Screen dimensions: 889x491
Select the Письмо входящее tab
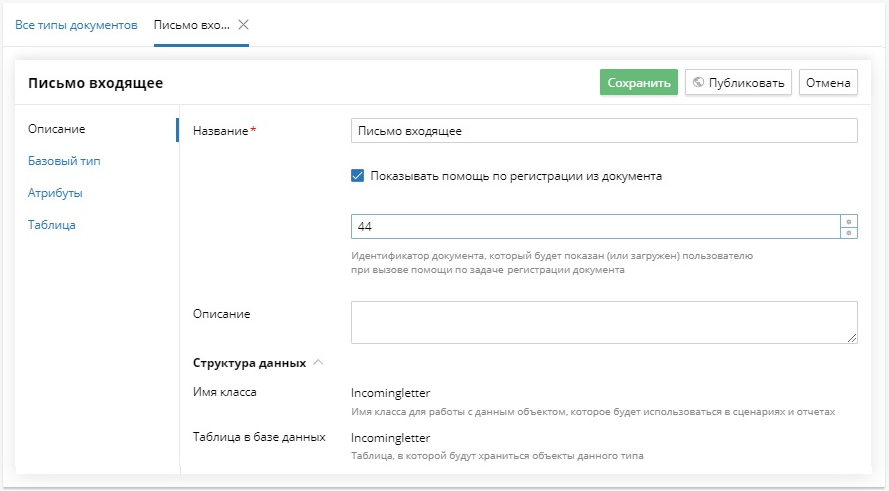coord(191,25)
